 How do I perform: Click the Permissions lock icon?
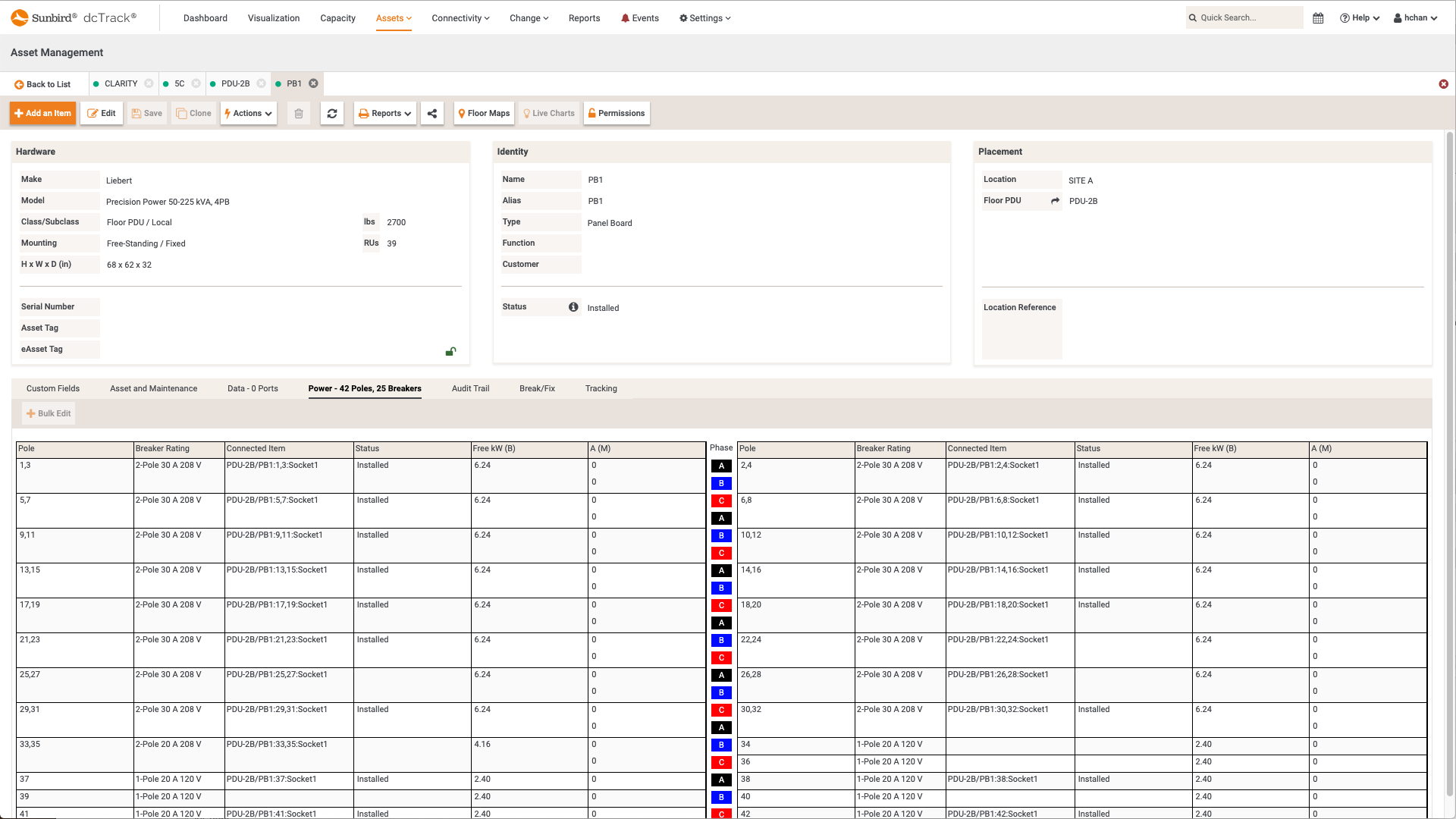click(x=592, y=113)
